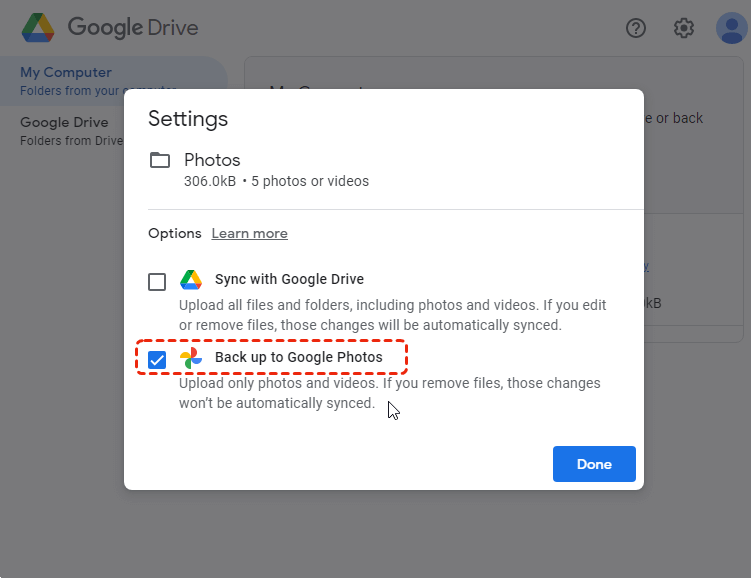The width and height of the screenshot is (751, 578).
Task: Click the account profile avatar
Action: tap(731, 28)
